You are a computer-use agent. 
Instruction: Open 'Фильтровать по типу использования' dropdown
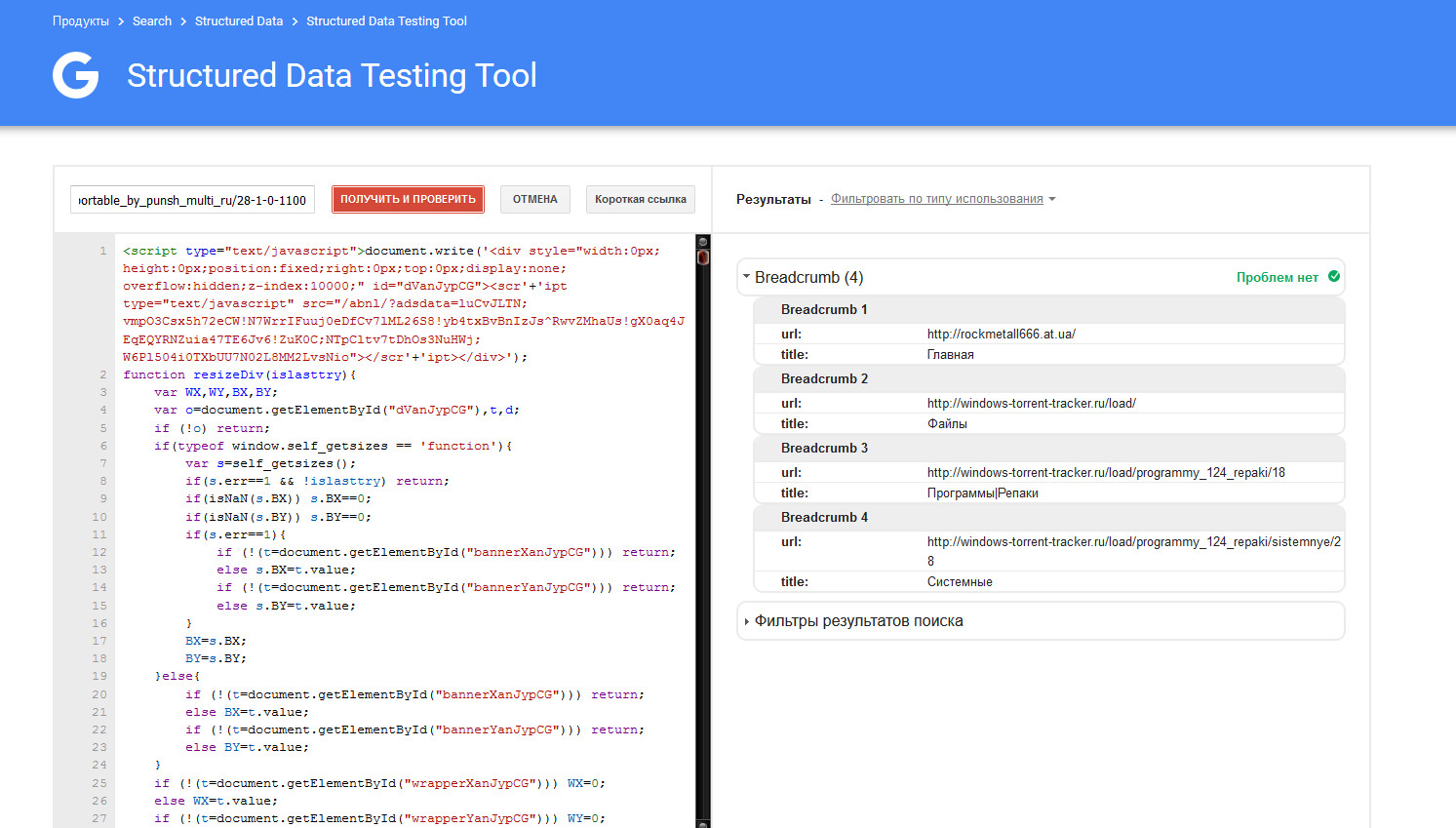pyautogui.click(x=942, y=199)
